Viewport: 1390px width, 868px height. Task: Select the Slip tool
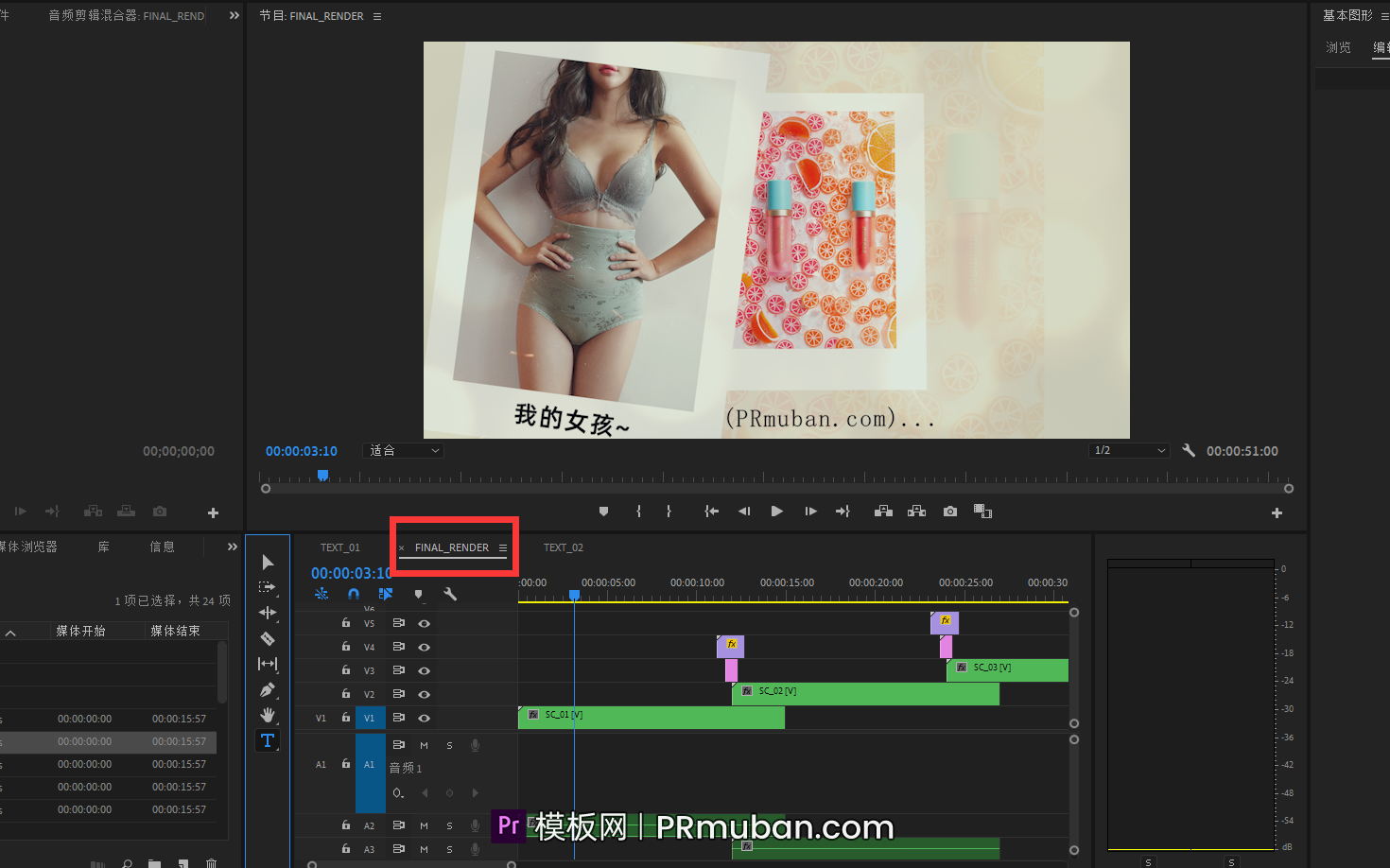(268, 664)
